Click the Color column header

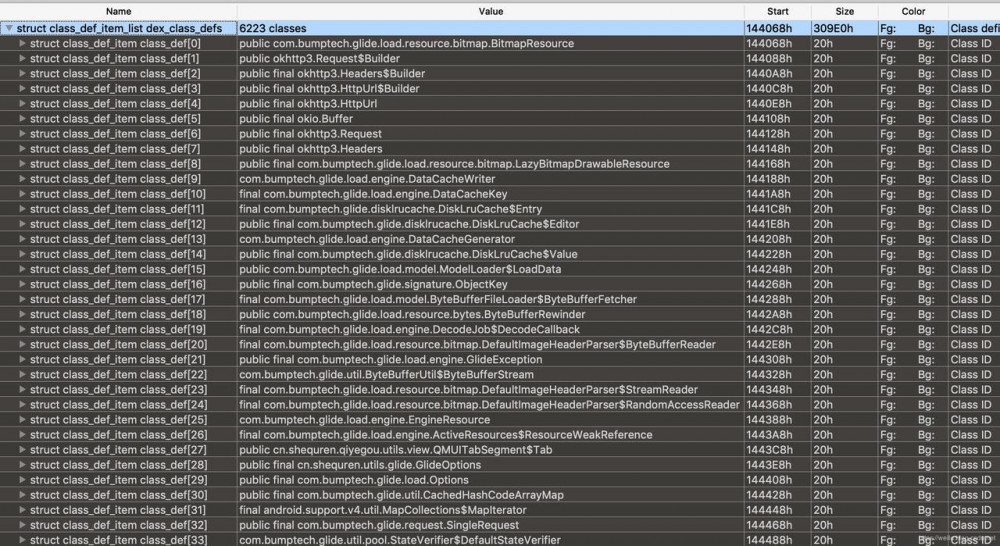[x=913, y=11]
